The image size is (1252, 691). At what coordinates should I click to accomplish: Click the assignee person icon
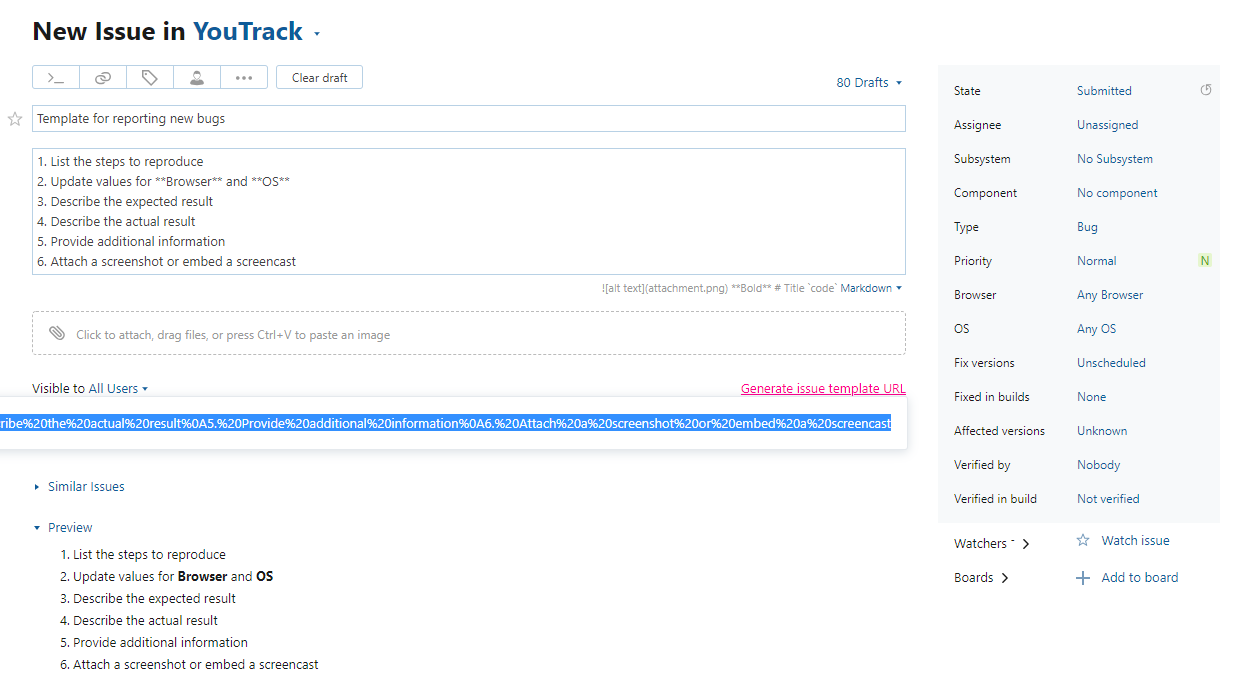(x=197, y=77)
